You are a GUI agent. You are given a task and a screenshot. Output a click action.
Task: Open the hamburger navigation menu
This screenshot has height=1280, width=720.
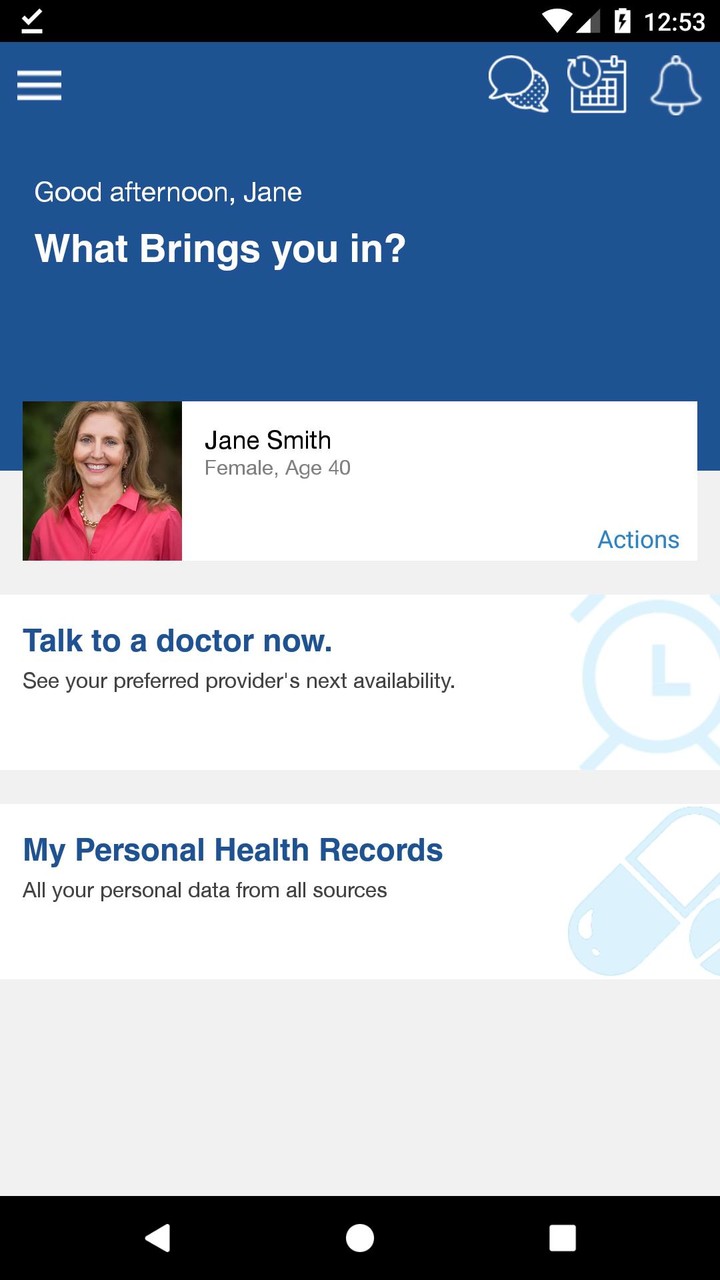coord(39,86)
